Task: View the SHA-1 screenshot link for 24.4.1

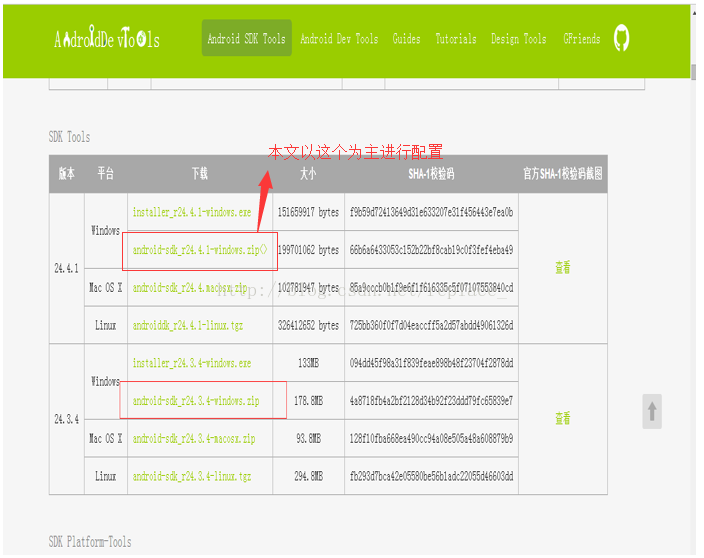Action: coord(563,268)
